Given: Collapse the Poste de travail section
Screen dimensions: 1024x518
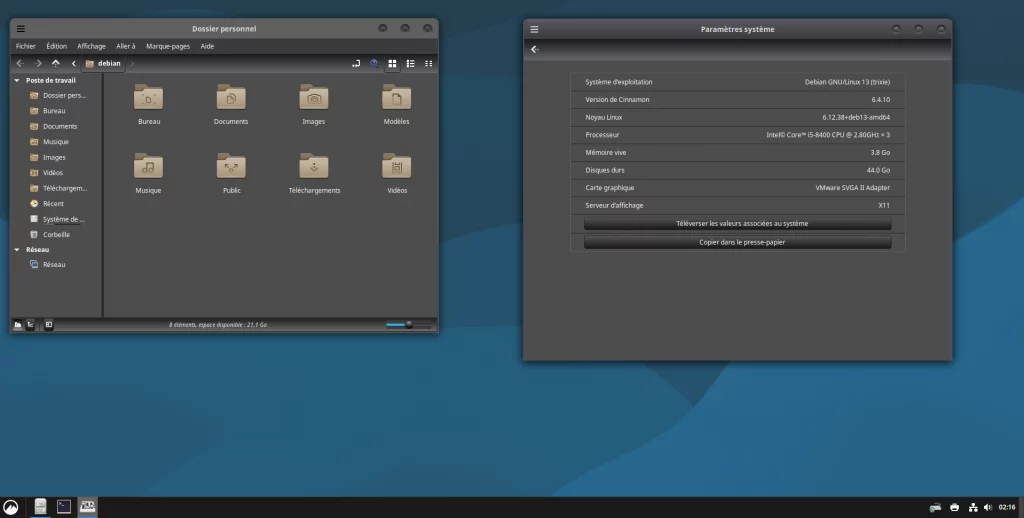Looking at the screenshot, I should pos(17,80).
